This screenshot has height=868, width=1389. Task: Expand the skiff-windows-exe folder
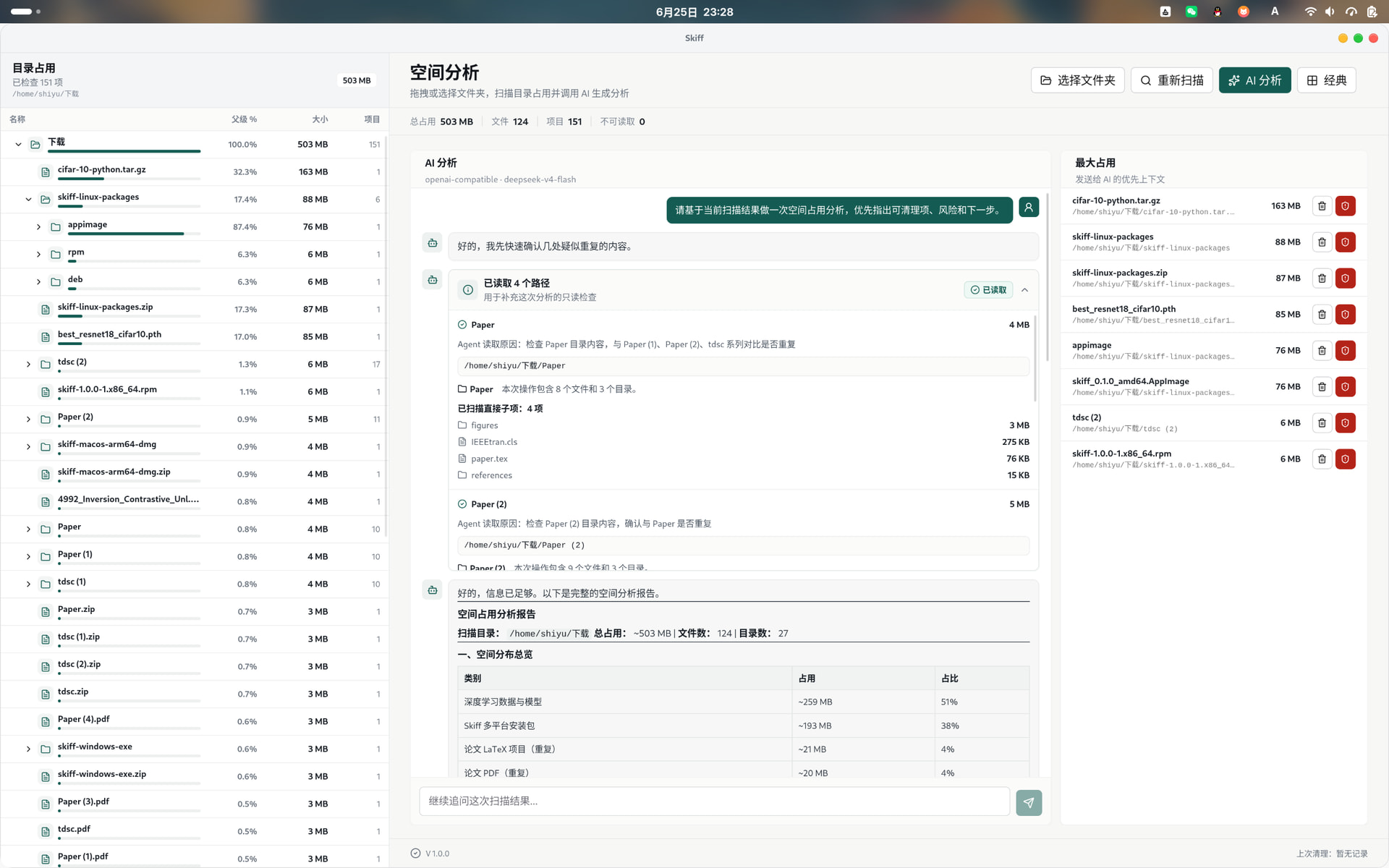(x=28, y=749)
